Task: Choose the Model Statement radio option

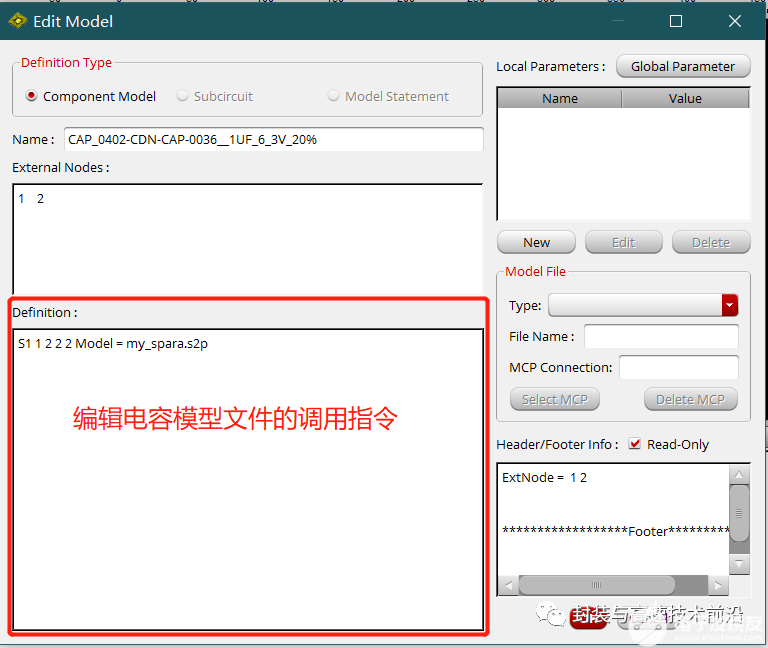Action: 334,96
